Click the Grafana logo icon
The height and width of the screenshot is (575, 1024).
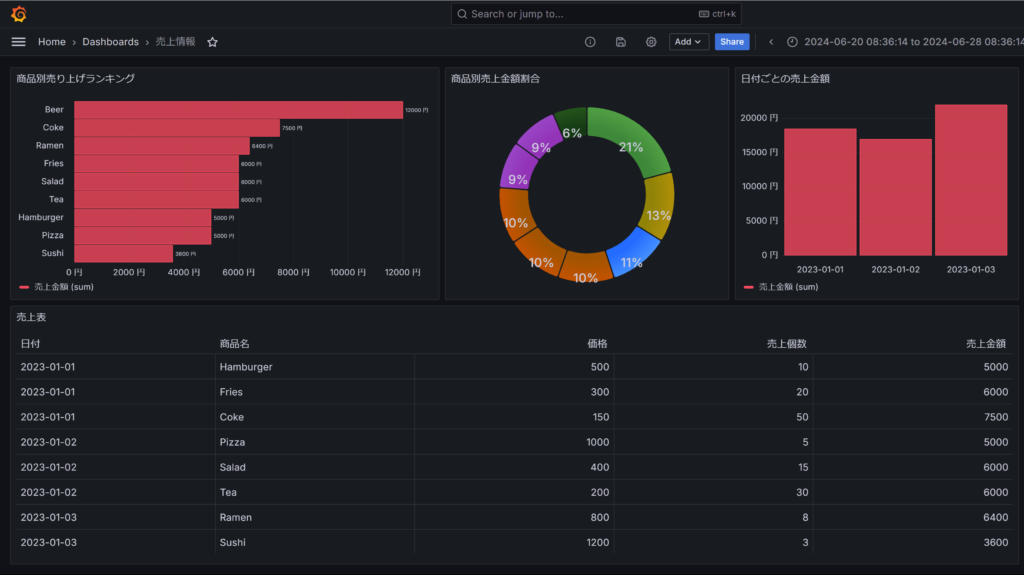(18, 14)
